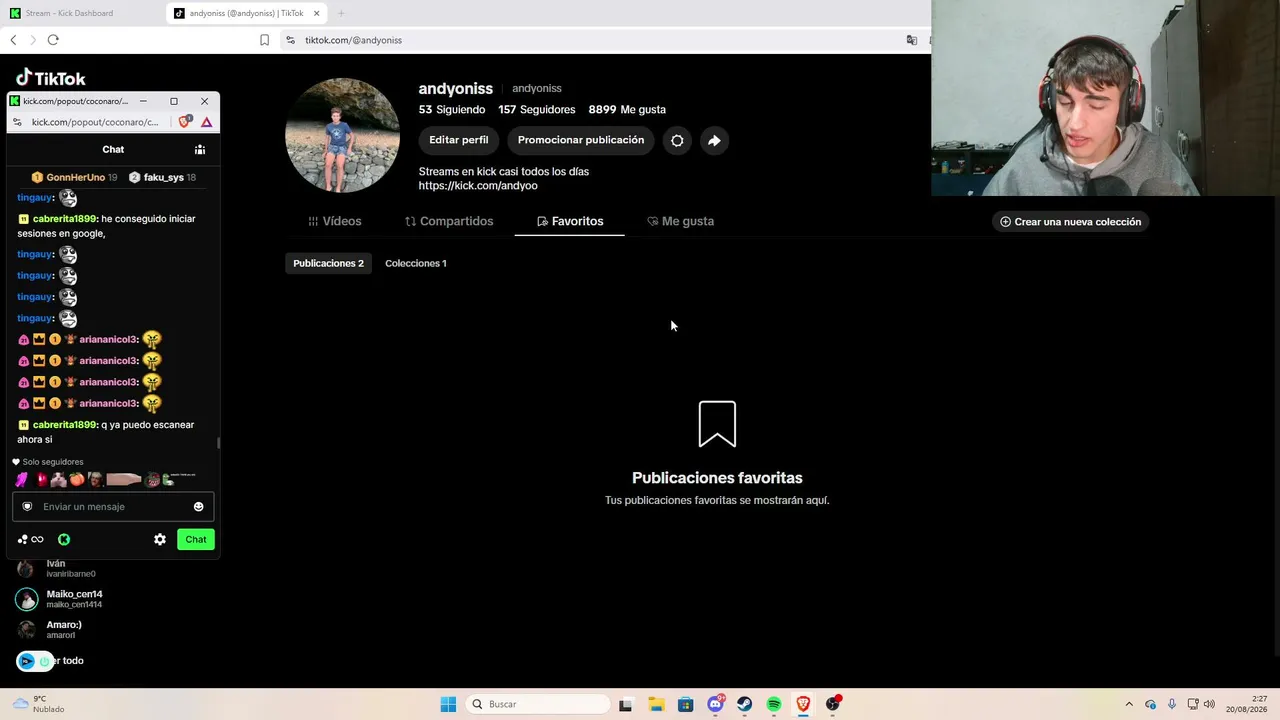
Task: Open the kick.com/andyoo bio link
Action: coord(478,186)
